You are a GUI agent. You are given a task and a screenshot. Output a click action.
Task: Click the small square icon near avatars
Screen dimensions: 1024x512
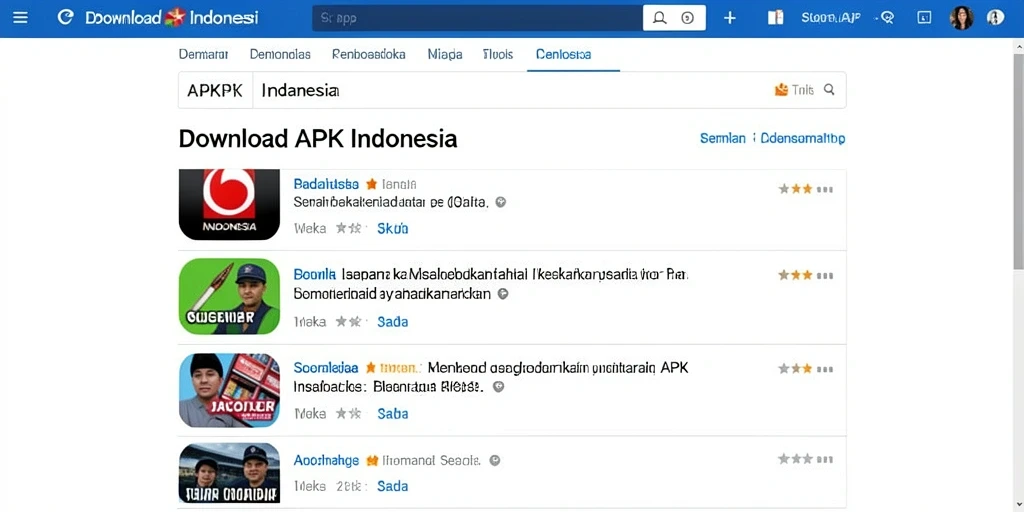tap(924, 18)
